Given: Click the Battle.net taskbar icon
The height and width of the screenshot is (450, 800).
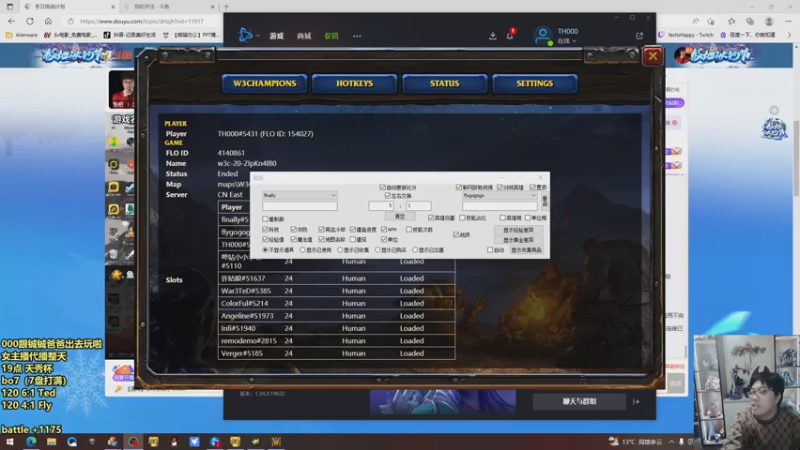Looking at the screenshot, I should tap(215, 442).
